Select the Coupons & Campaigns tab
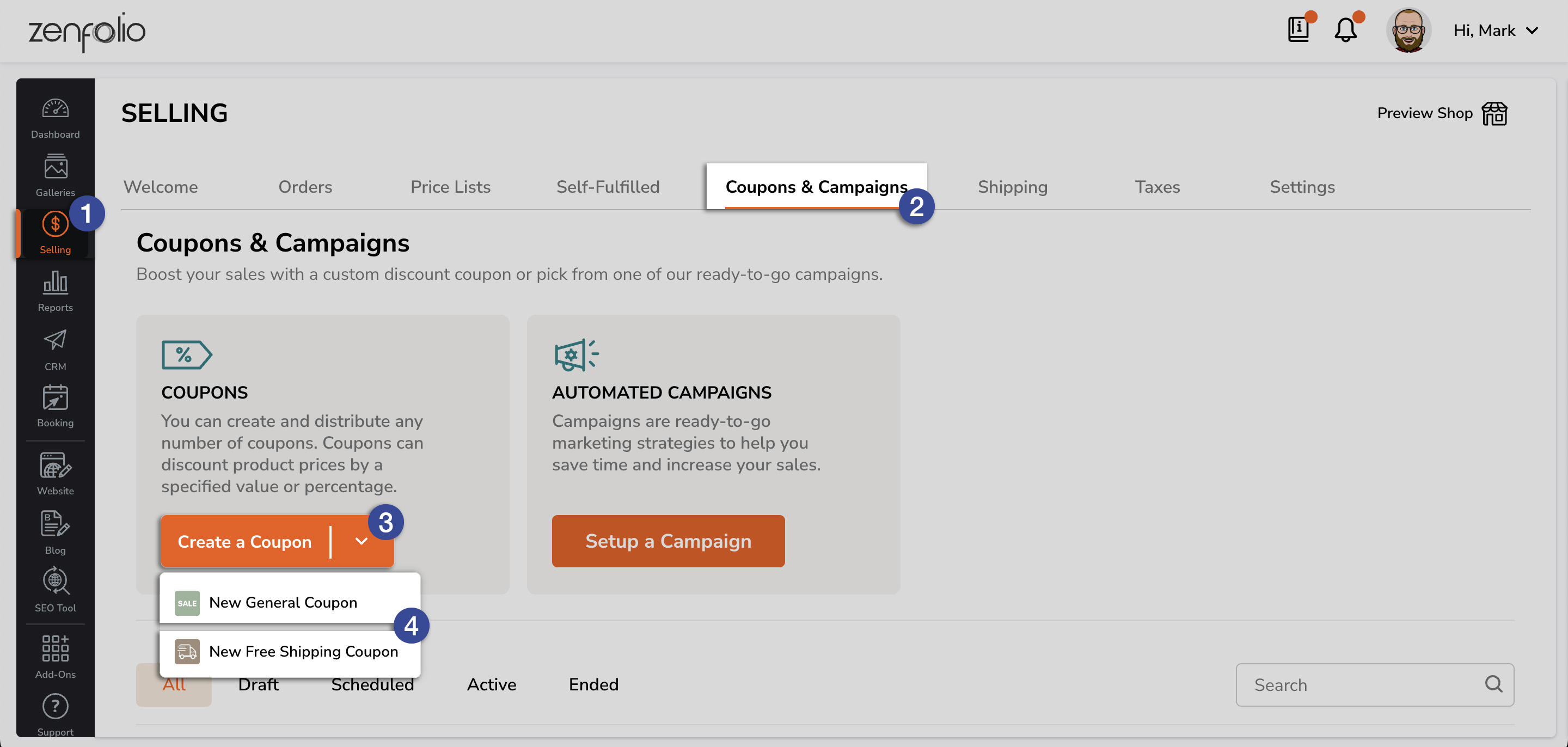This screenshot has height=747, width=1568. pyautogui.click(x=816, y=186)
